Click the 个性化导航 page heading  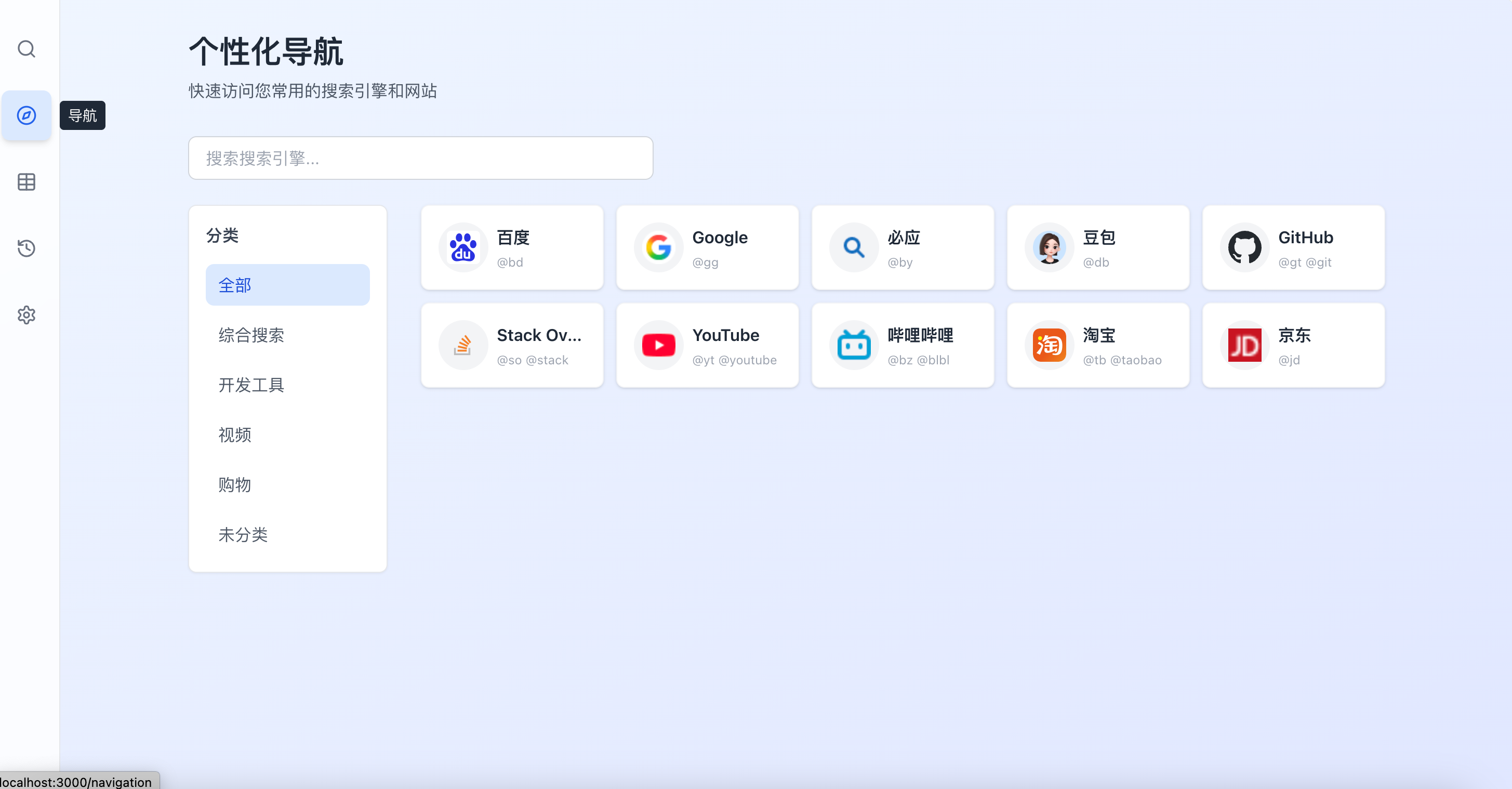click(266, 51)
